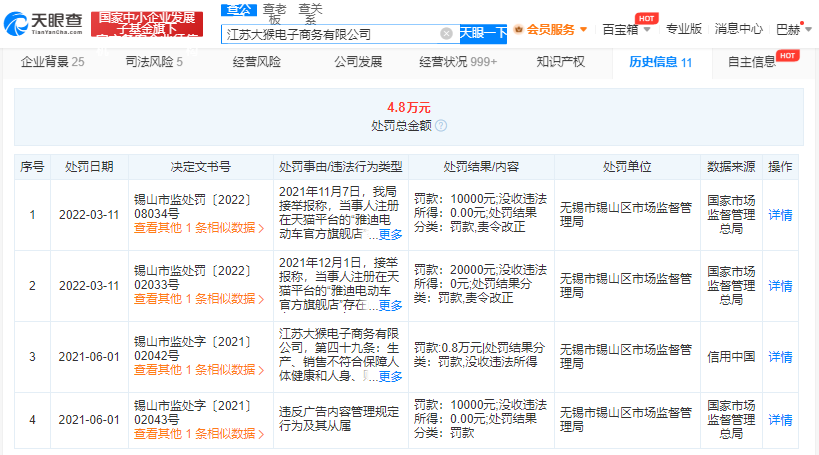View similar data for document 02033号
Screen dimensions: 819x455
click(x=199, y=298)
